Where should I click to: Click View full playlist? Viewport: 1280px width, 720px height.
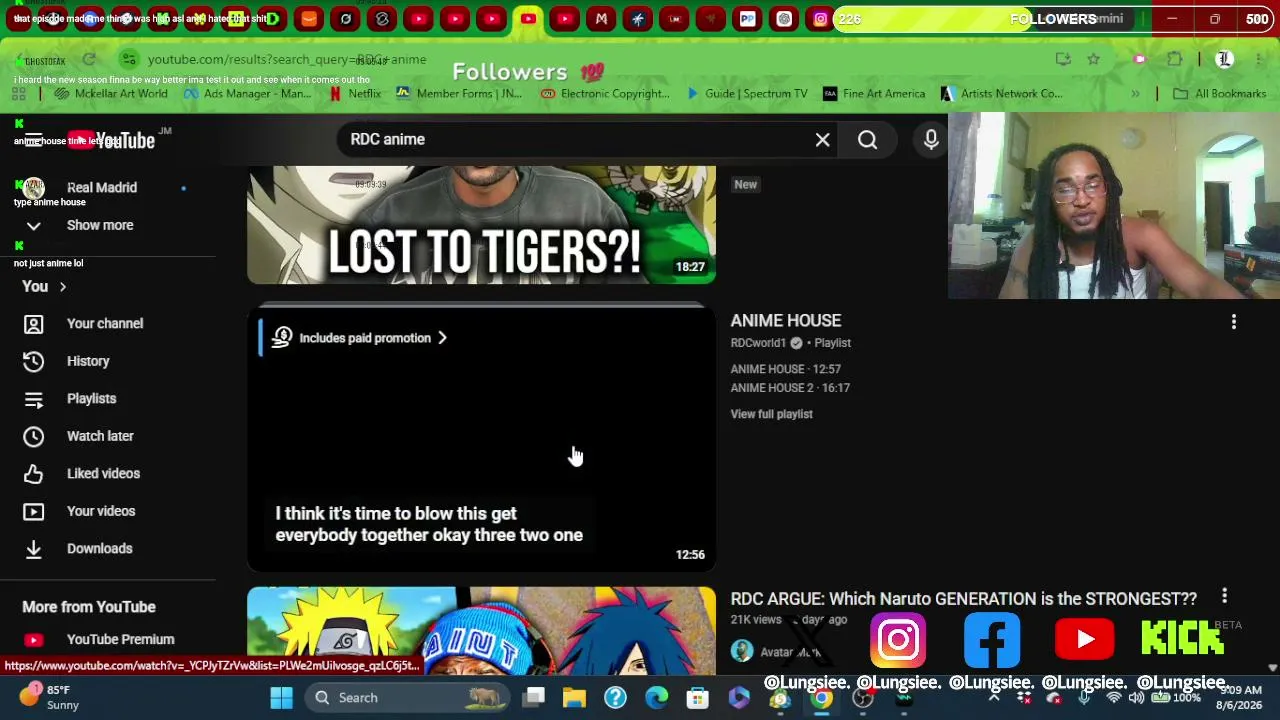click(771, 414)
